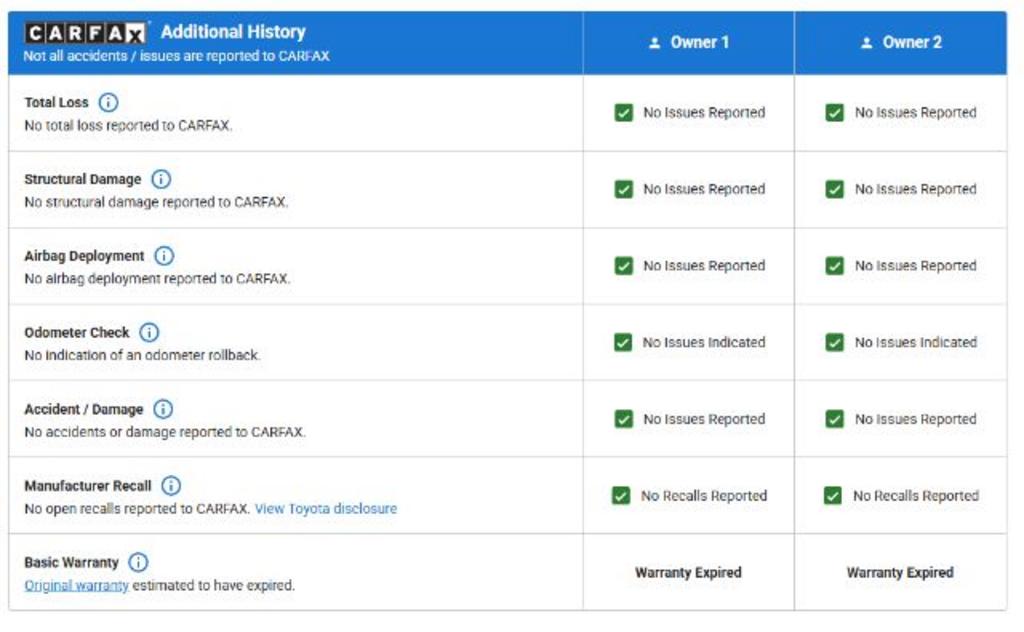Click the Accident / Damage row title
Viewport: 1024px width, 632px height.
(x=84, y=409)
